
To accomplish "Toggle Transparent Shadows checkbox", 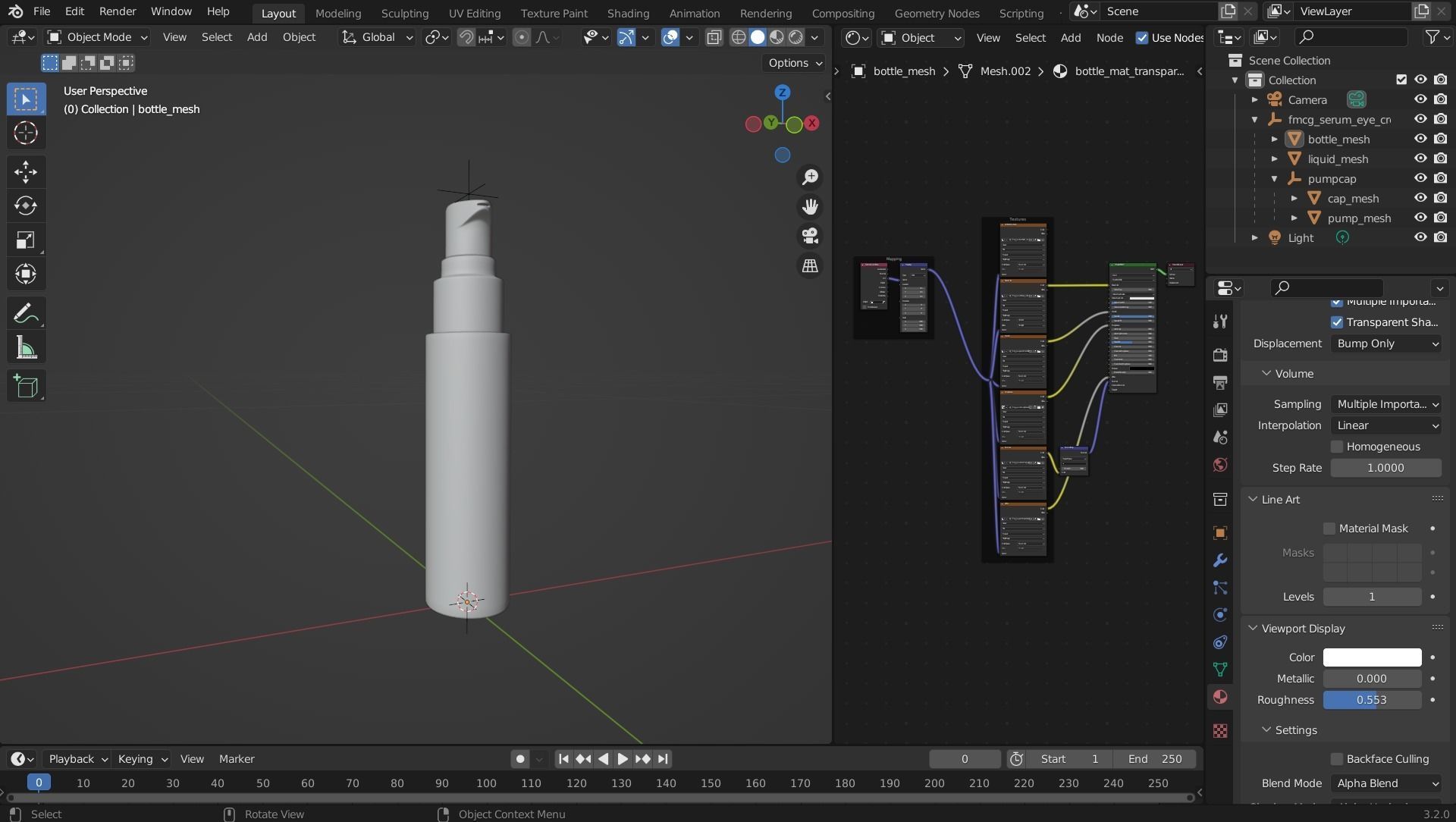I will click(1337, 322).
